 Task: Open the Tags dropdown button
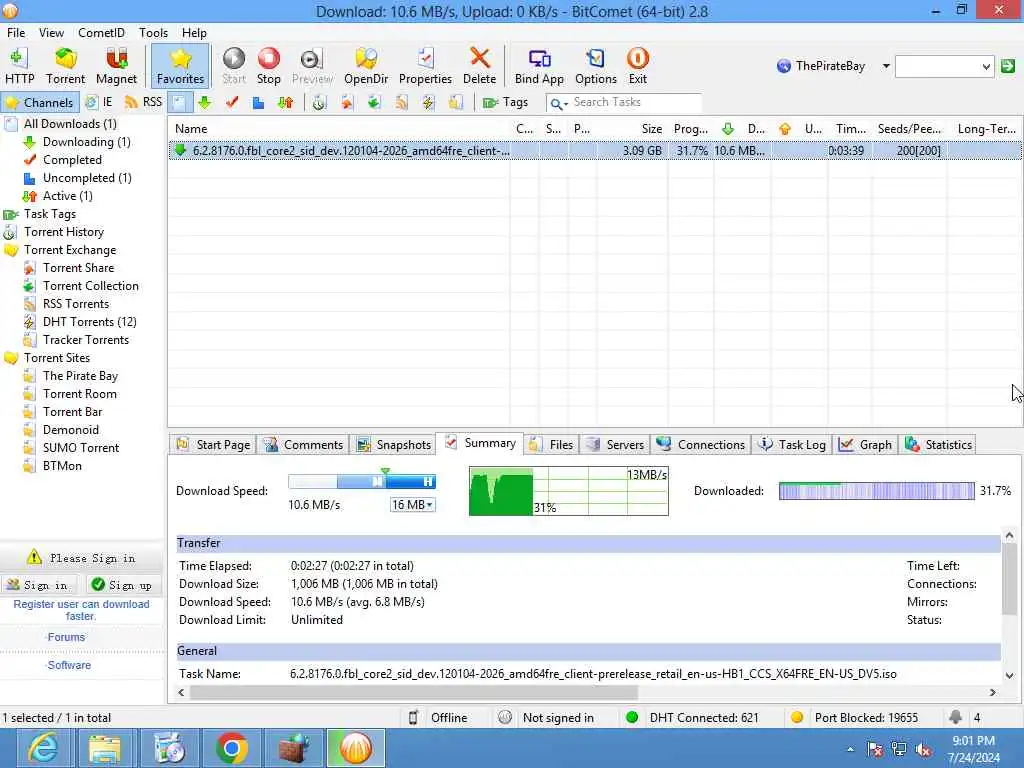[505, 103]
